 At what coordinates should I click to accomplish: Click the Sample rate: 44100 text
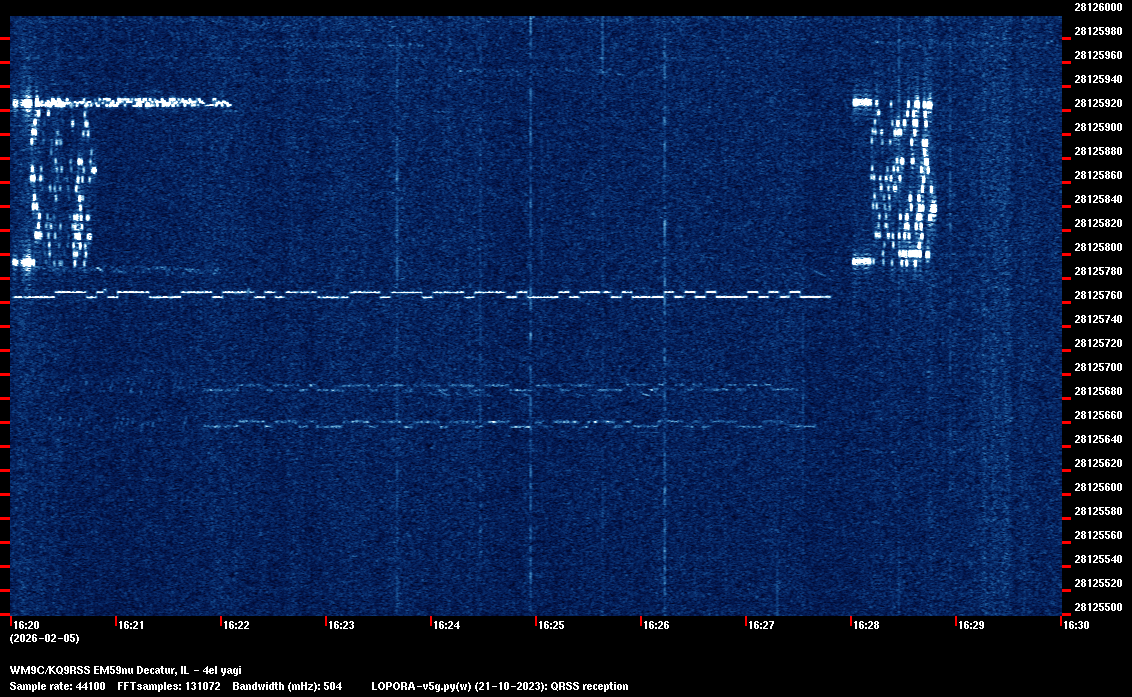click(x=56, y=686)
